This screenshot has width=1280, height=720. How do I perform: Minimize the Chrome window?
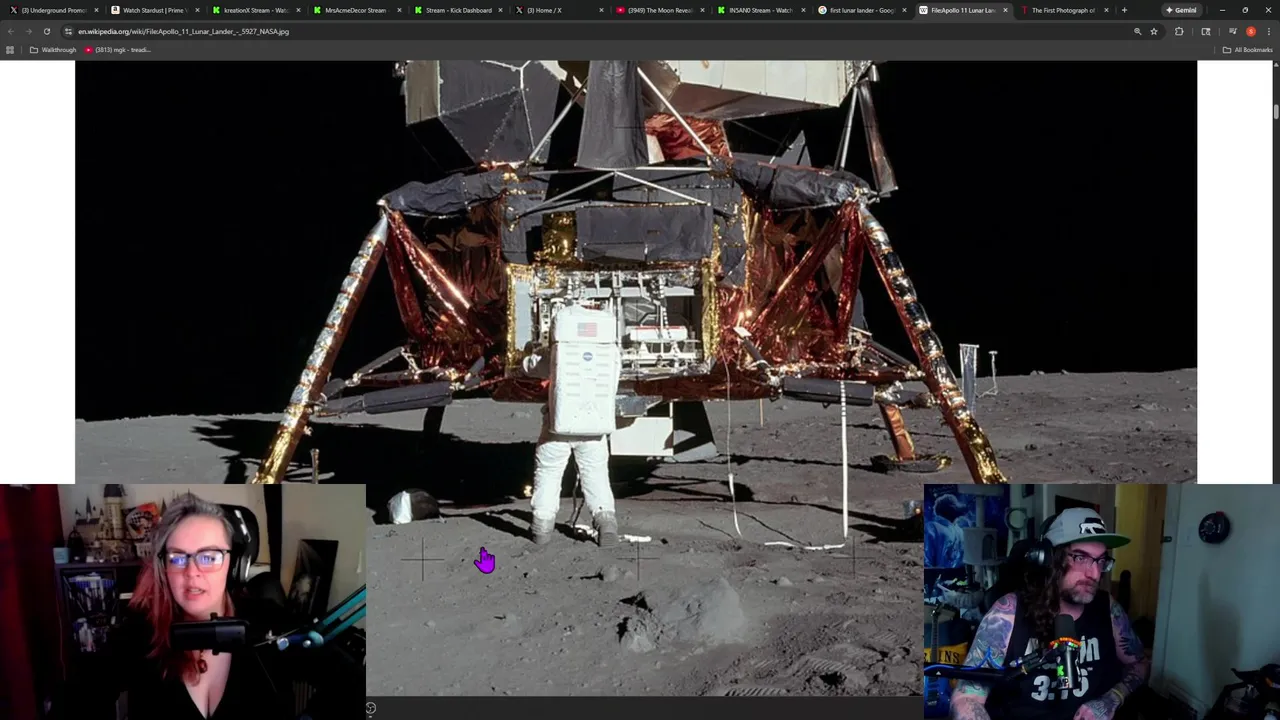[1222, 10]
